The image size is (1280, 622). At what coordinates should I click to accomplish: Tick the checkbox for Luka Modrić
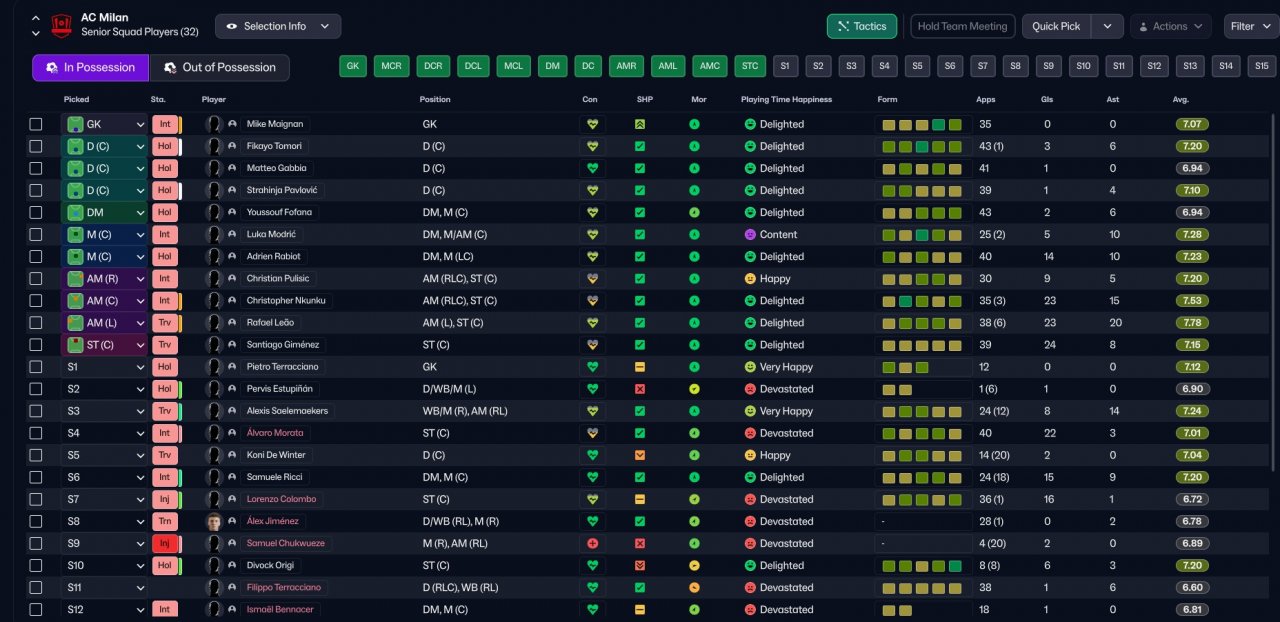tap(36, 234)
